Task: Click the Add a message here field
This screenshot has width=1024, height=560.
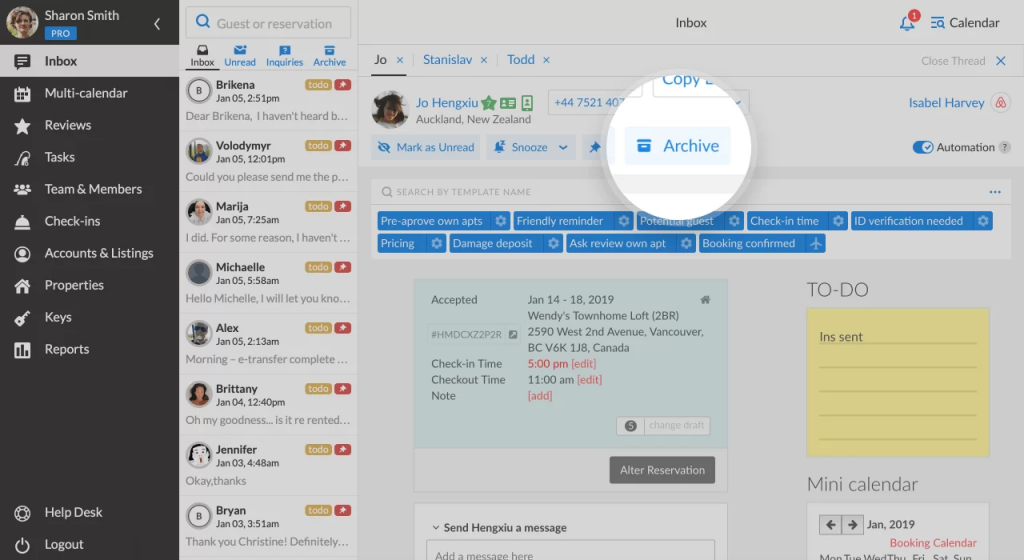Action: pyautogui.click(x=570, y=552)
